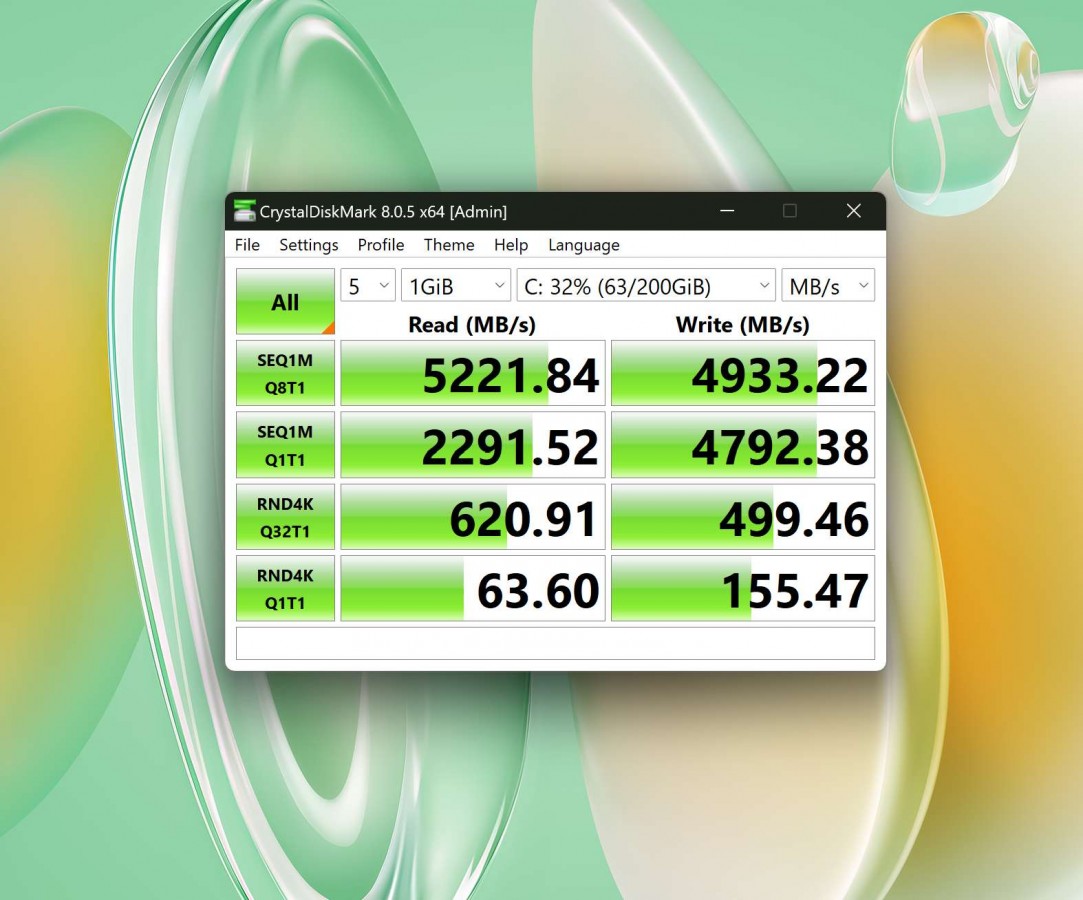This screenshot has width=1083, height=900.
Task: Expand the test count dropdown showing 5
Action: click(x=368, y=285)
